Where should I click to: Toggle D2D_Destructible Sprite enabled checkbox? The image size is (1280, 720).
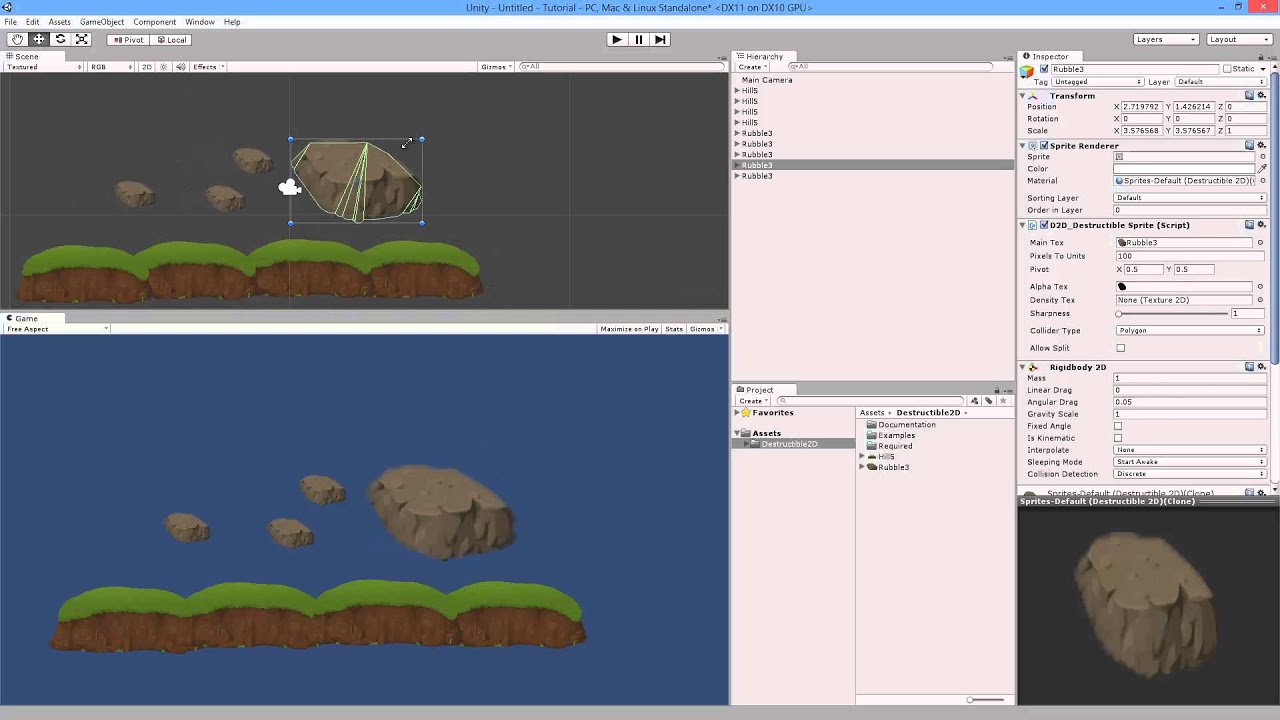pos(1044,225)
